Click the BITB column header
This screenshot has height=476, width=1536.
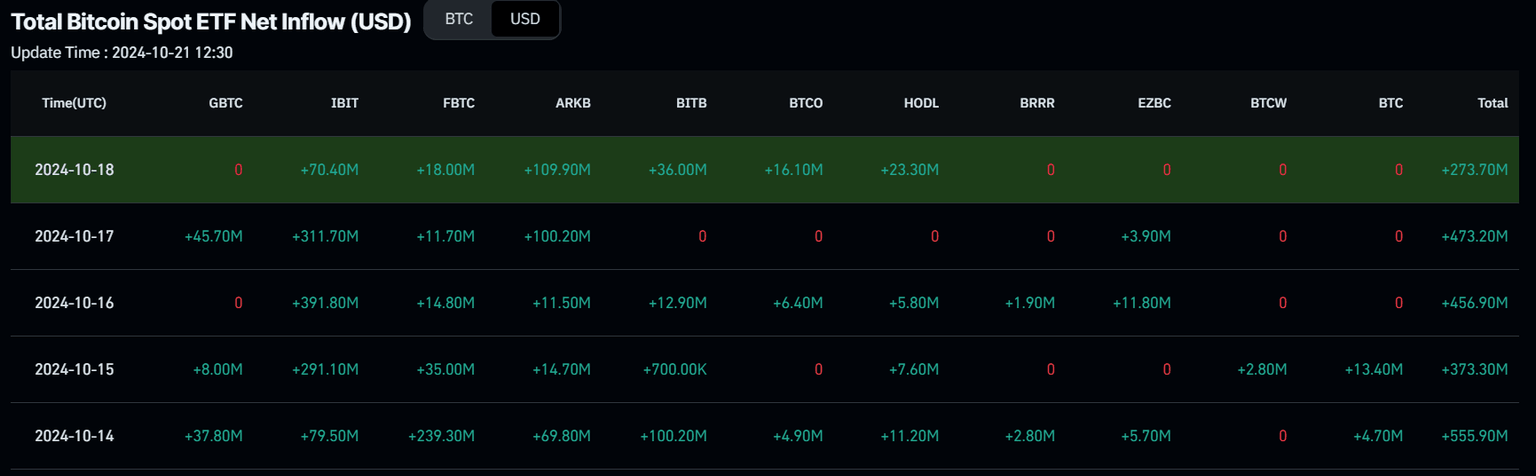[690, 103]
